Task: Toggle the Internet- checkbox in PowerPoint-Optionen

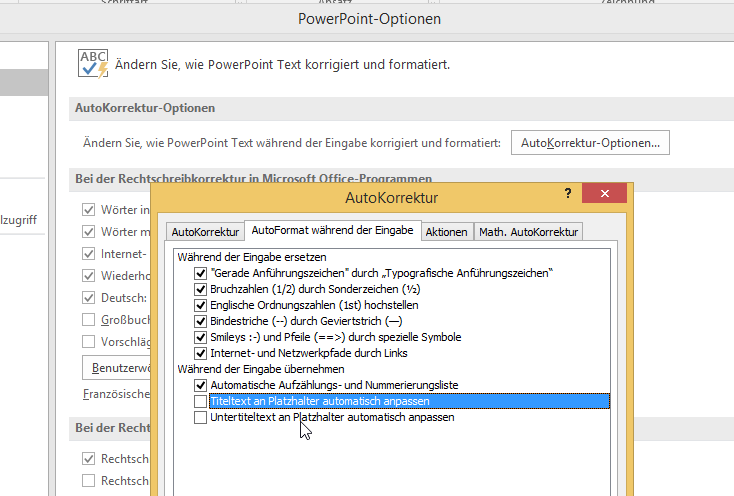Action: (88, 254)
